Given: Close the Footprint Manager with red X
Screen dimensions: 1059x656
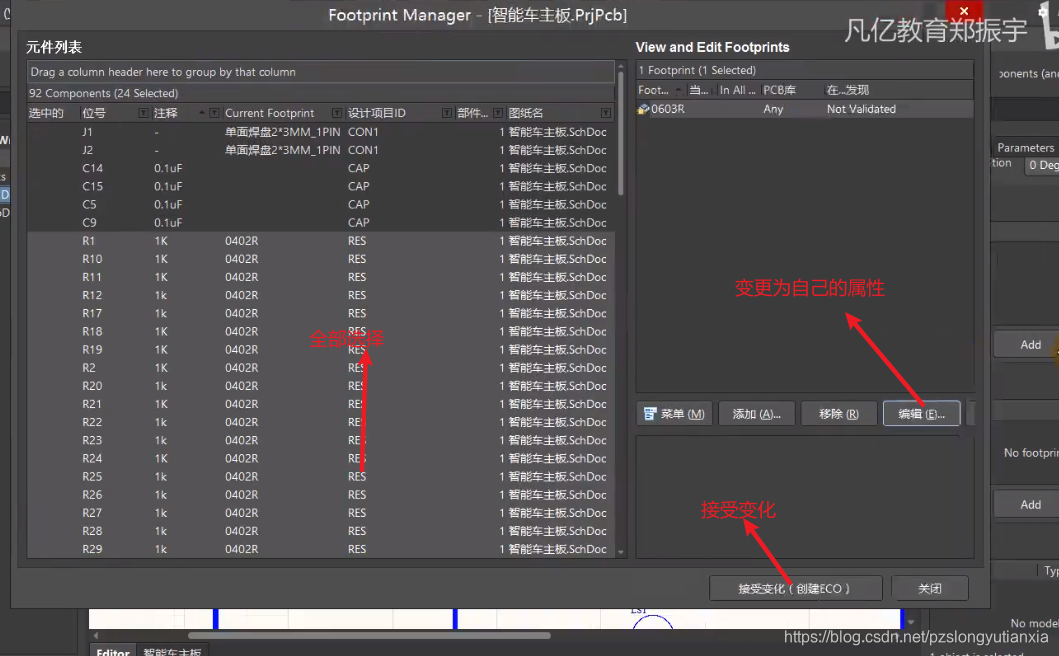Looking at the screenshot, I should (x=964, y=11).
